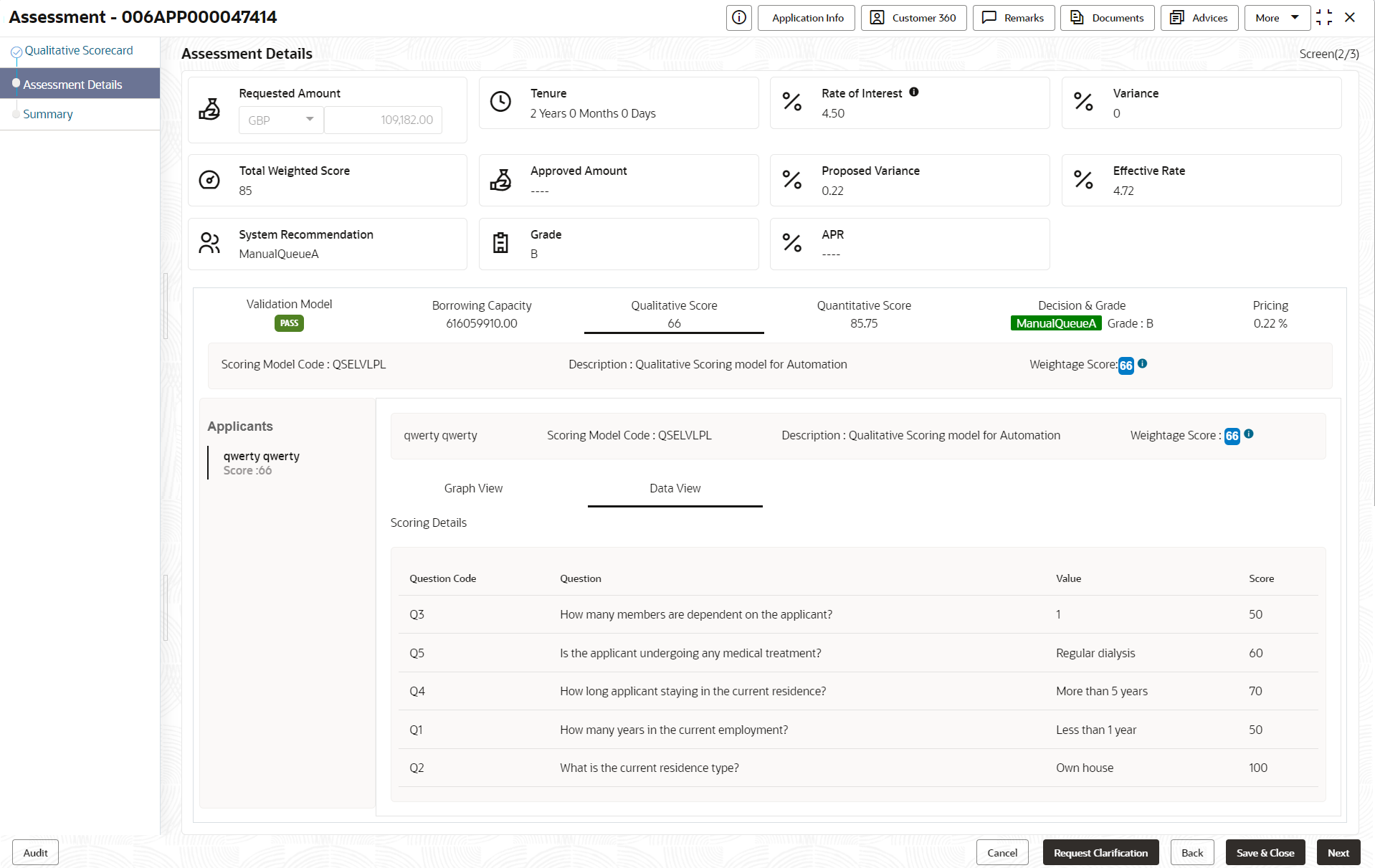Screen dimensions: 1375x868
Task: Click the Total Weighted Score gauge icon
Action: pos(209,180)
